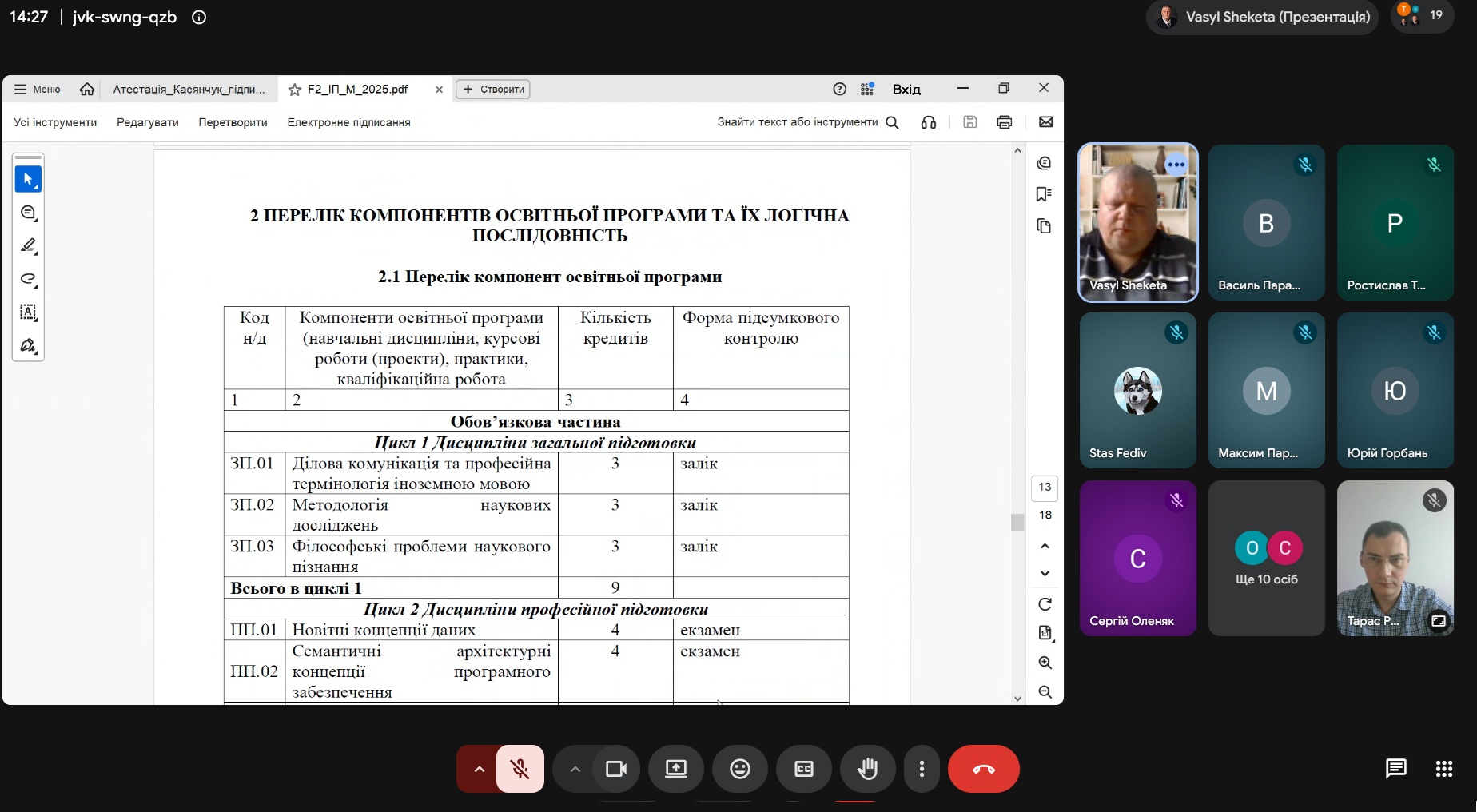The height and width of the screenshot is (812, 1477).
Task: Open Усі інструменти panel
Action: 55,122
